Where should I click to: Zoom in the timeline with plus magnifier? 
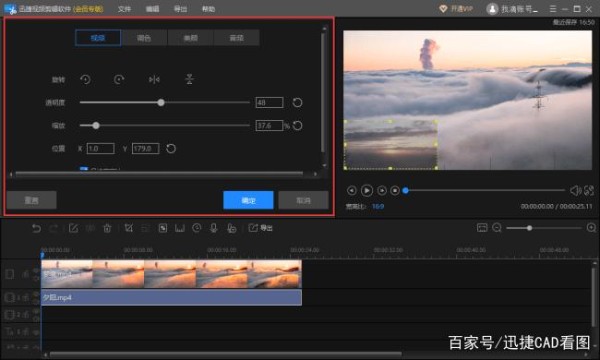coord(591,228)
